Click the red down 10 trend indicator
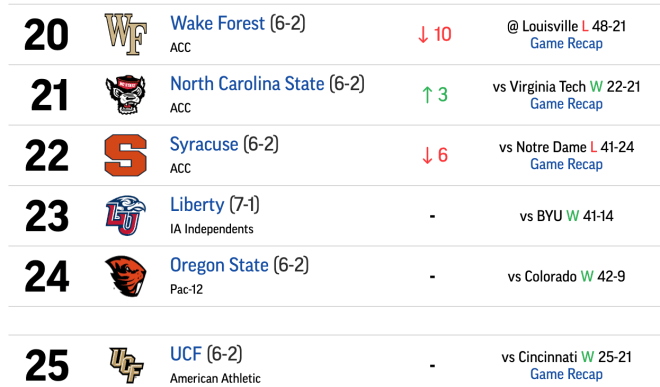This screenshot has width=660, height=387. pos(434,34)
